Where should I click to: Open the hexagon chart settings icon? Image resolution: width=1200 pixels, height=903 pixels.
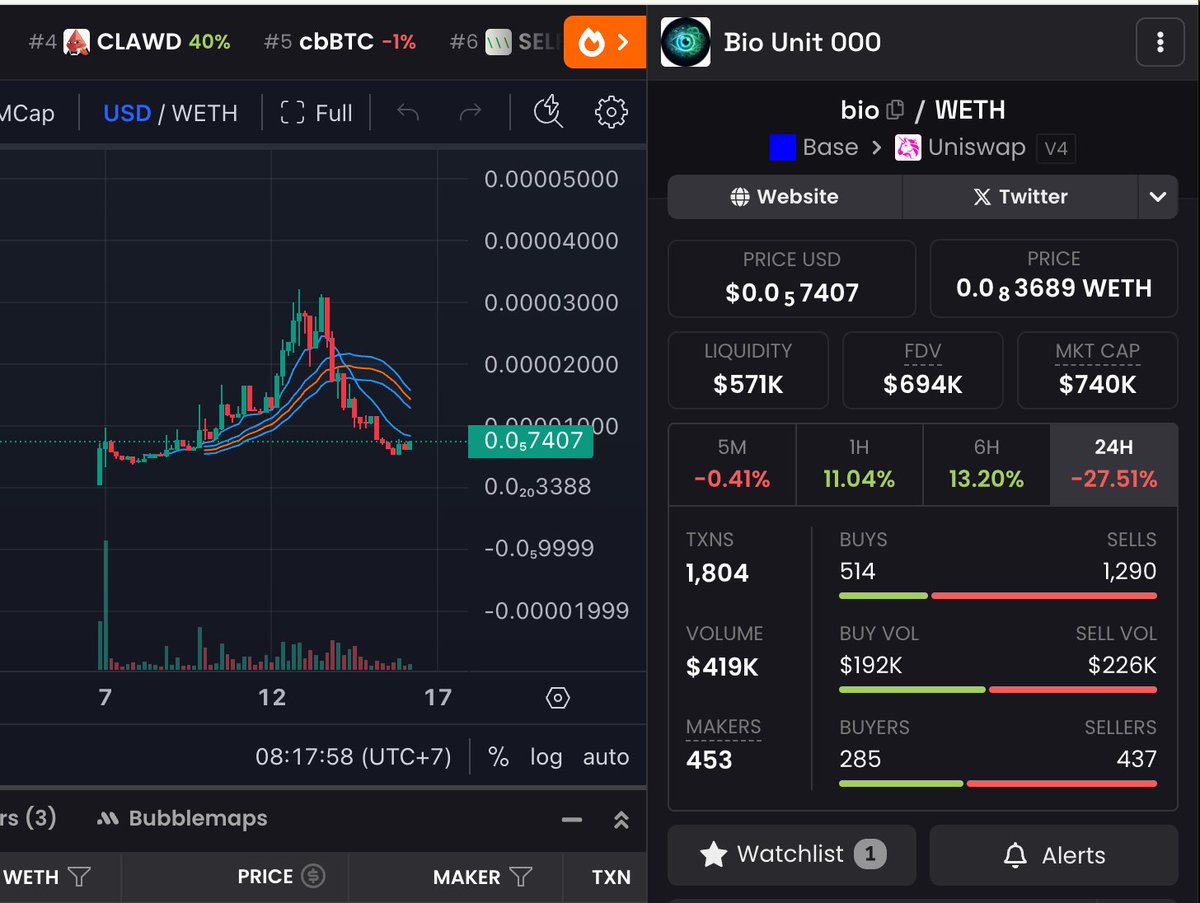point(558,697)
